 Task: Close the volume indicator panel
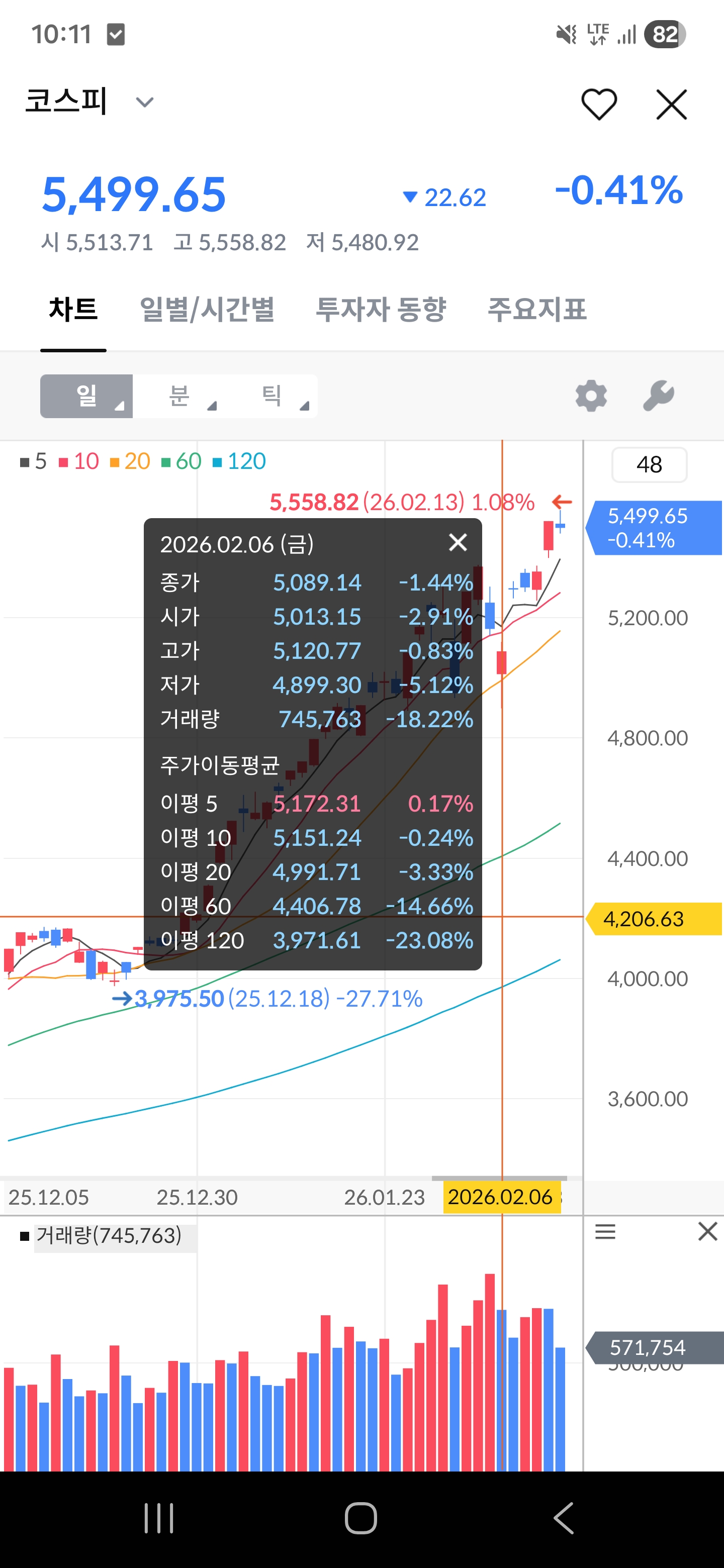click(707, 1231)
